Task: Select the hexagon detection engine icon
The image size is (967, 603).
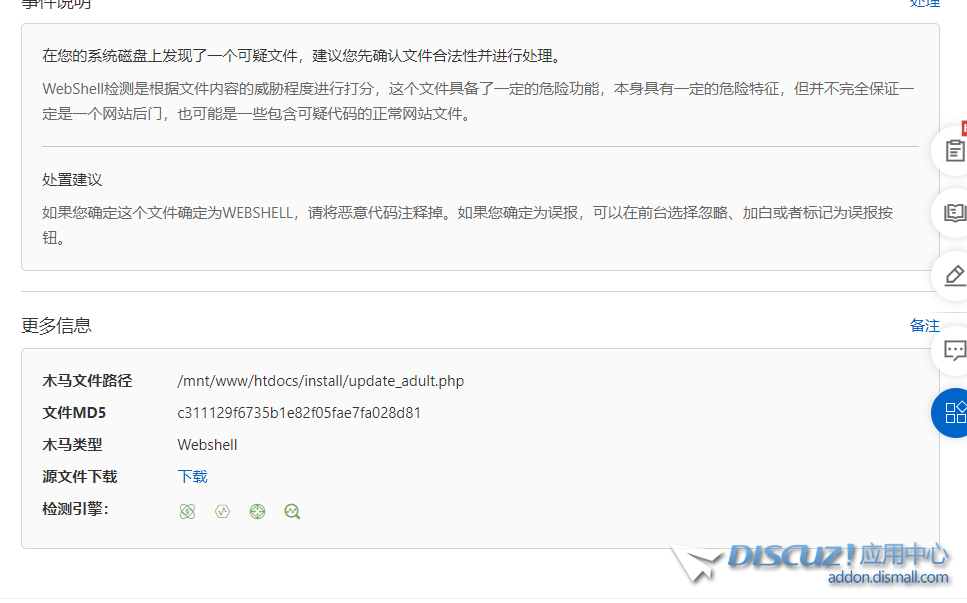Action: pos(222,511)
